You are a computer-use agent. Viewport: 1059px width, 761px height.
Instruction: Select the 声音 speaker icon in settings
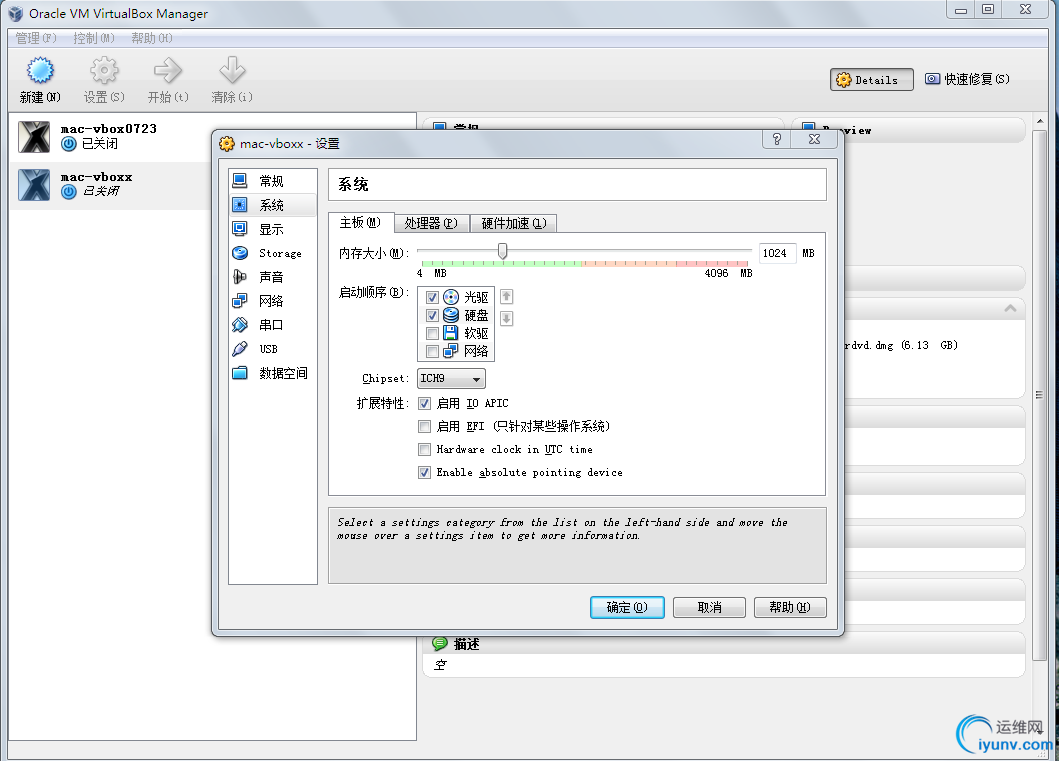(240, 277)
